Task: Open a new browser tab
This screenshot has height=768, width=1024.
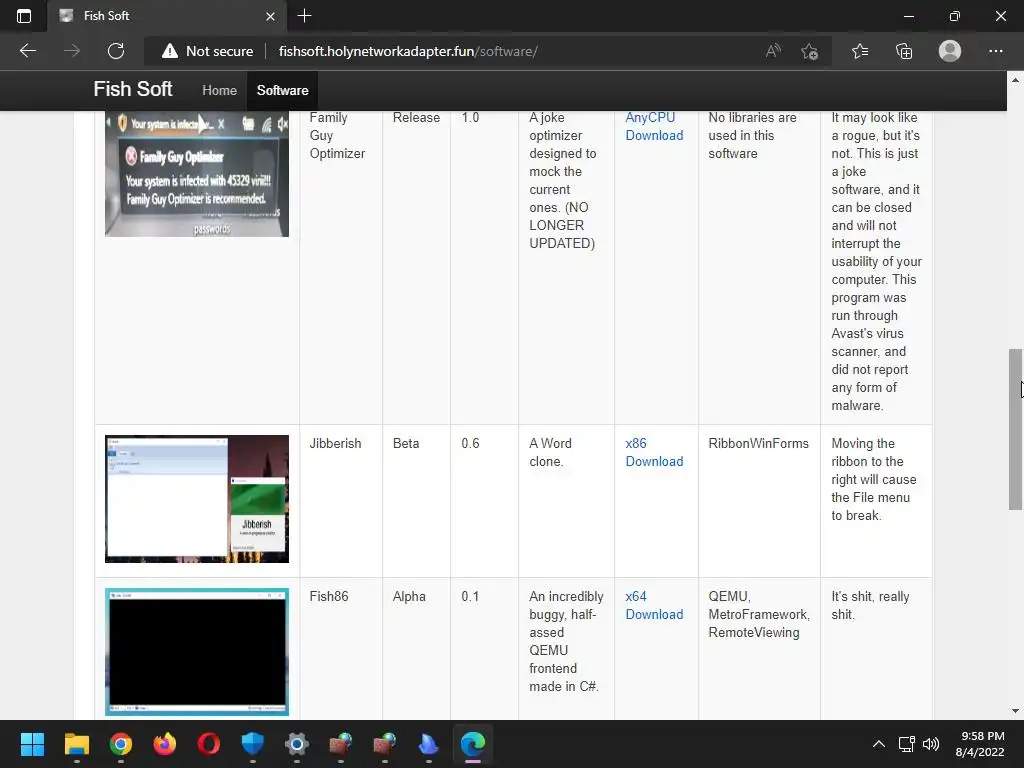Action: (304, 16)
